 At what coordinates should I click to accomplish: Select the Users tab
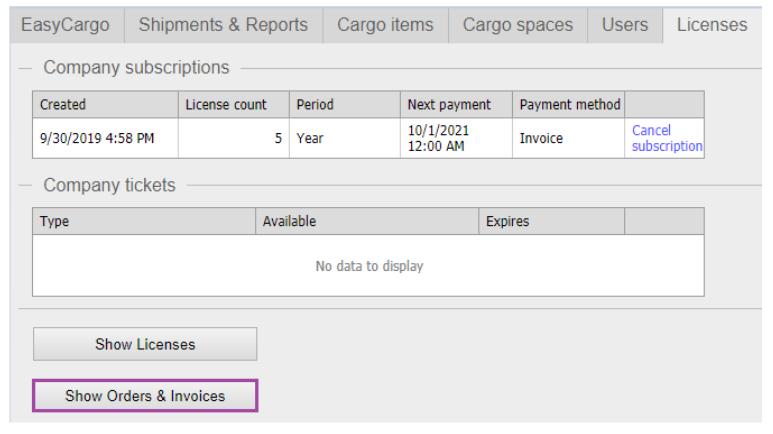[x=625, y=25]
